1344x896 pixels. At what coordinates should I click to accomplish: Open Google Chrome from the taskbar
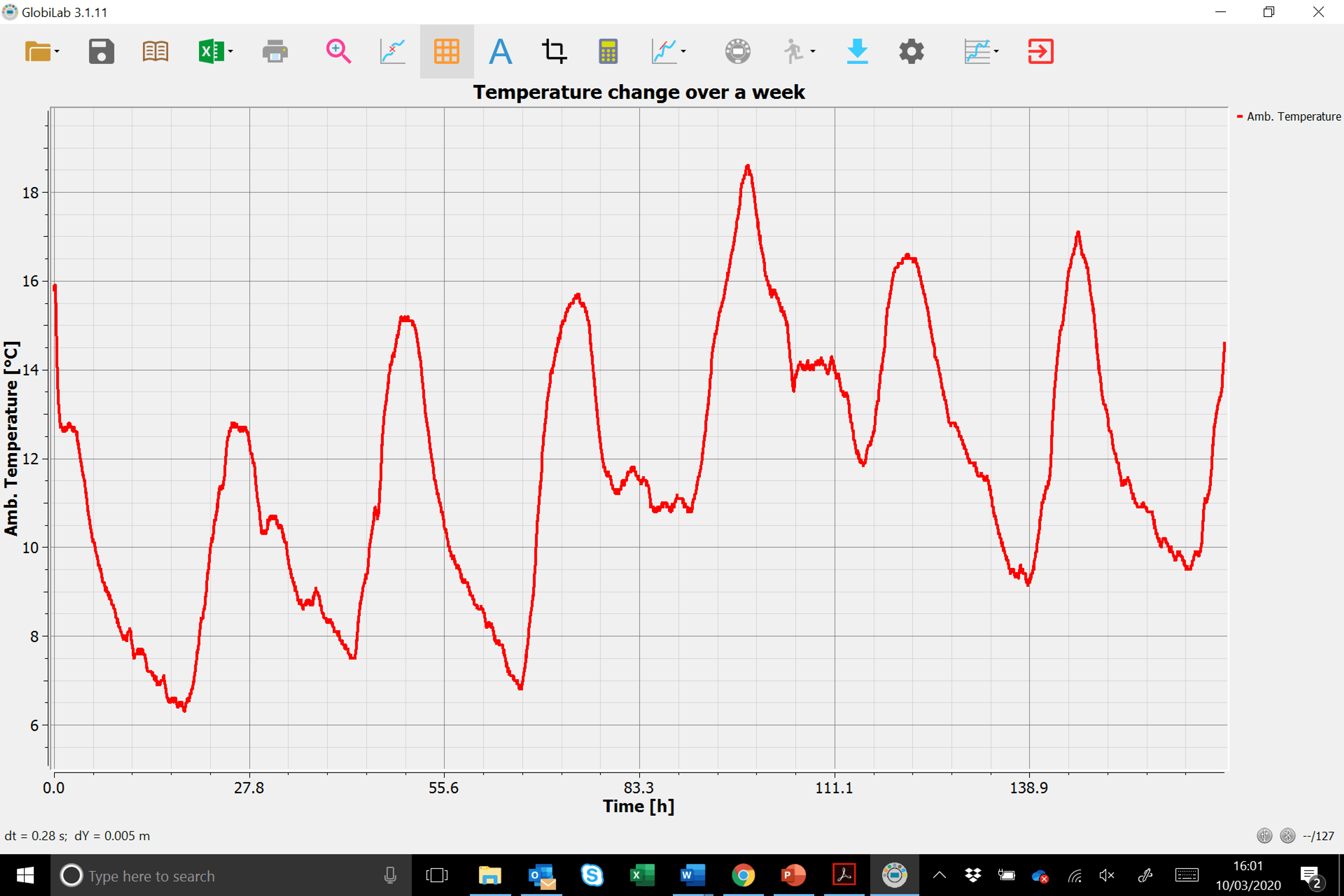click(x=743, y=875)
